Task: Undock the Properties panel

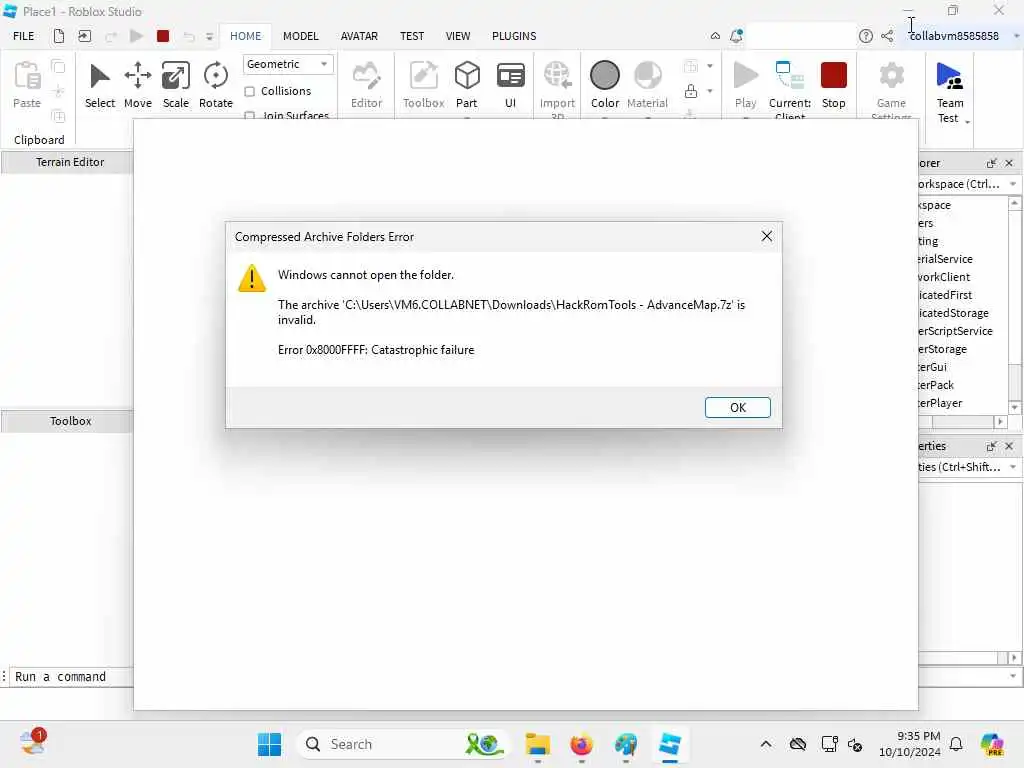Action: [x=991, y=446]
